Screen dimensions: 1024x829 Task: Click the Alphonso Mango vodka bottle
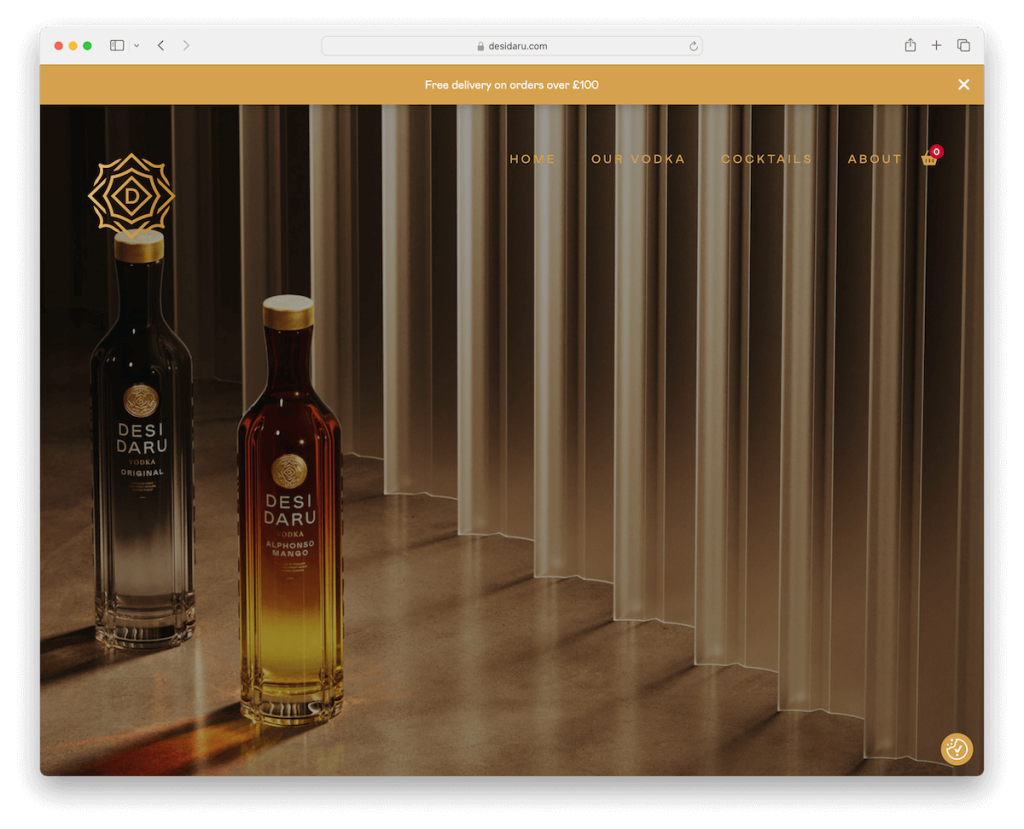click(x=289, y=510)
